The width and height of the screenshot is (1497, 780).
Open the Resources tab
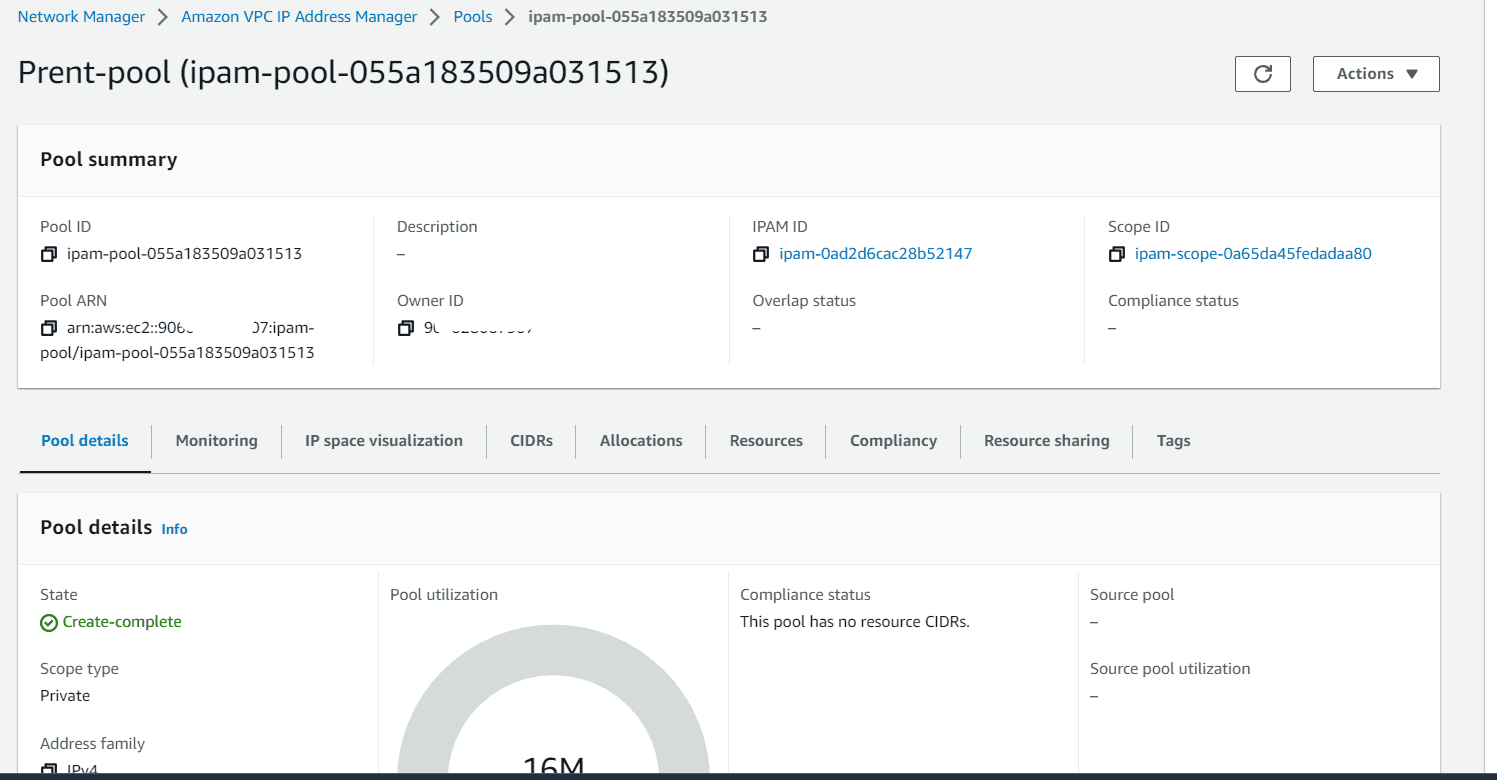click(766, 441)
